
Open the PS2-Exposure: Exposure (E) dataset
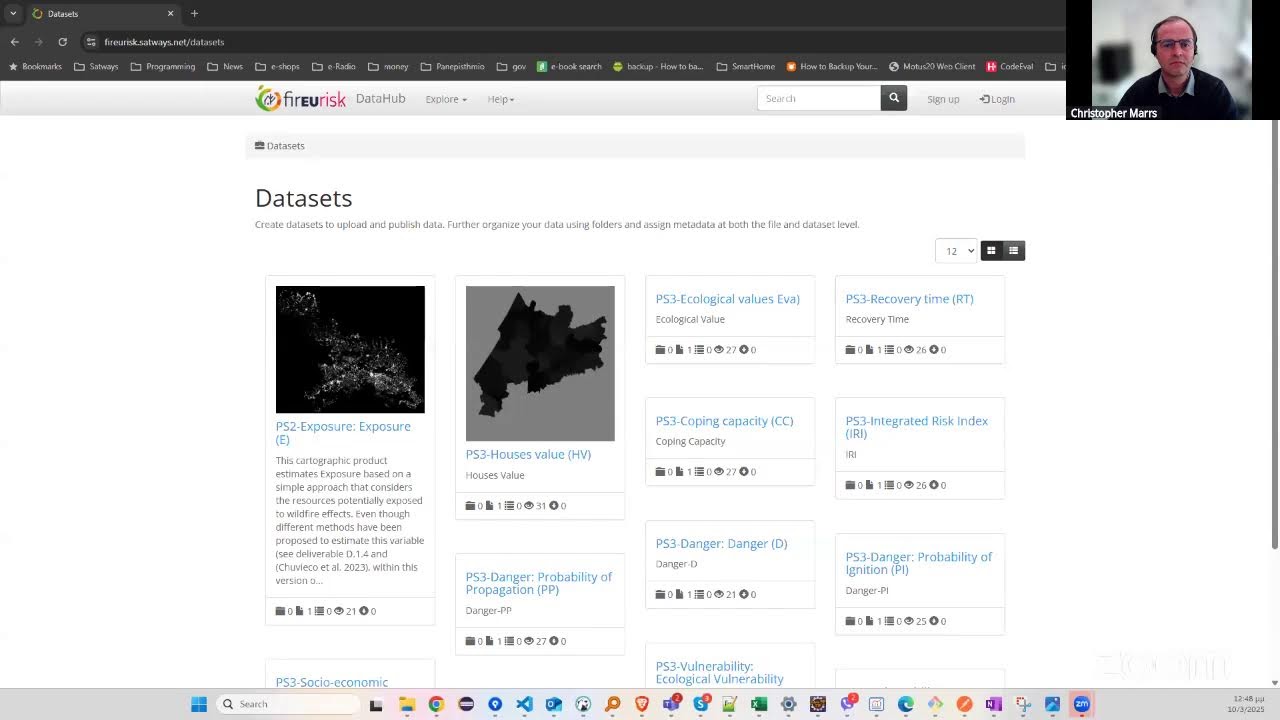pyautogui.click(x=343, y=433)
